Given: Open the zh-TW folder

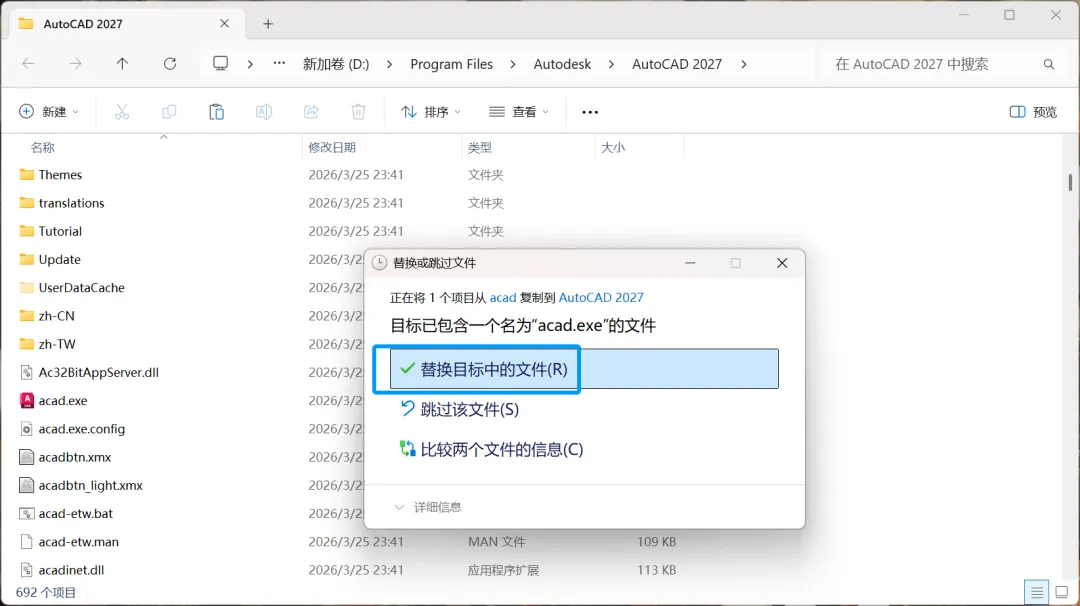Looking at the screenshot, I should coord(48,344).
